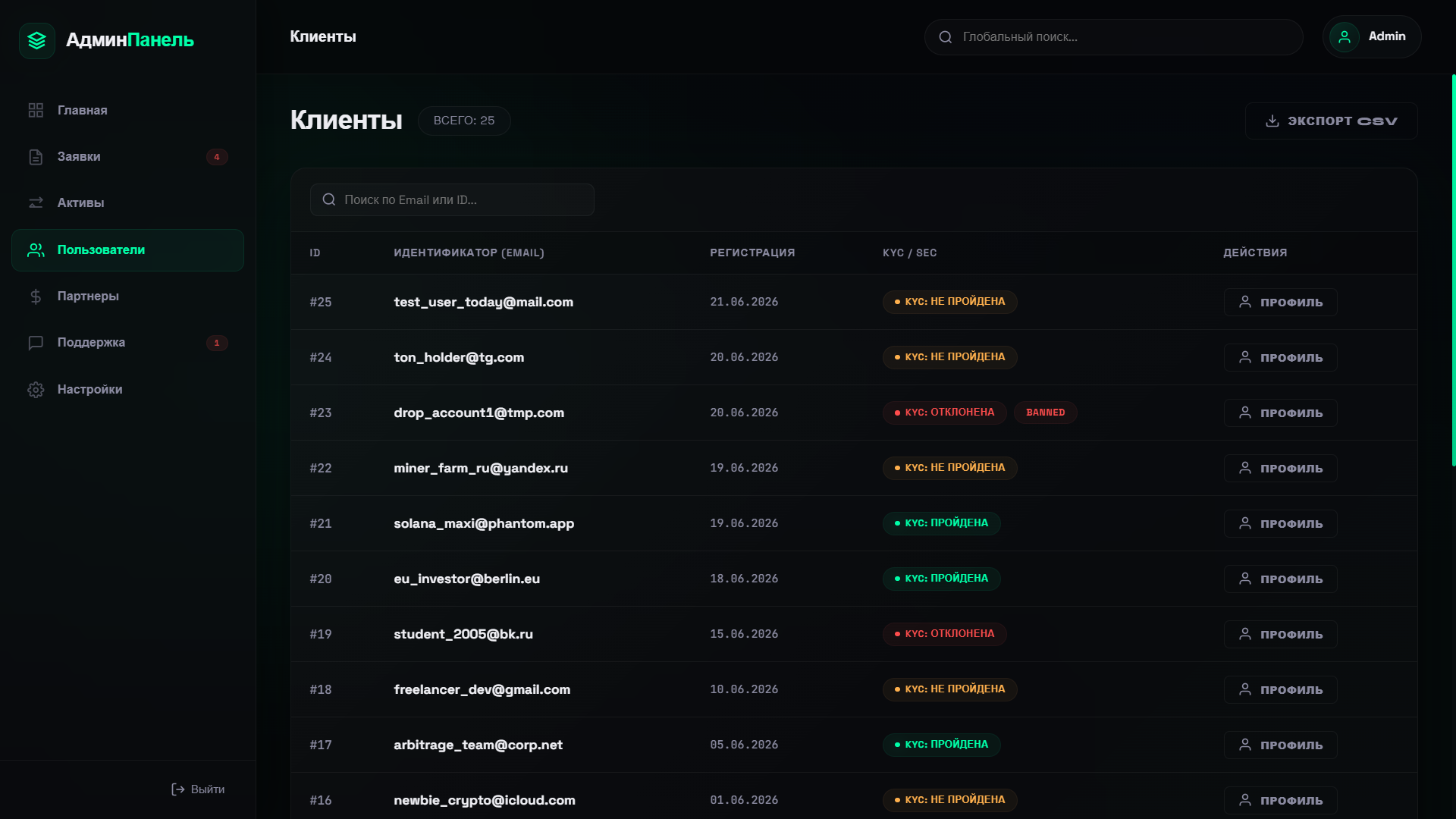Click the ИДЕНТИФИКАТОР (EMAIL) column header
The image size is (1456, 819).
click(469, 253)
